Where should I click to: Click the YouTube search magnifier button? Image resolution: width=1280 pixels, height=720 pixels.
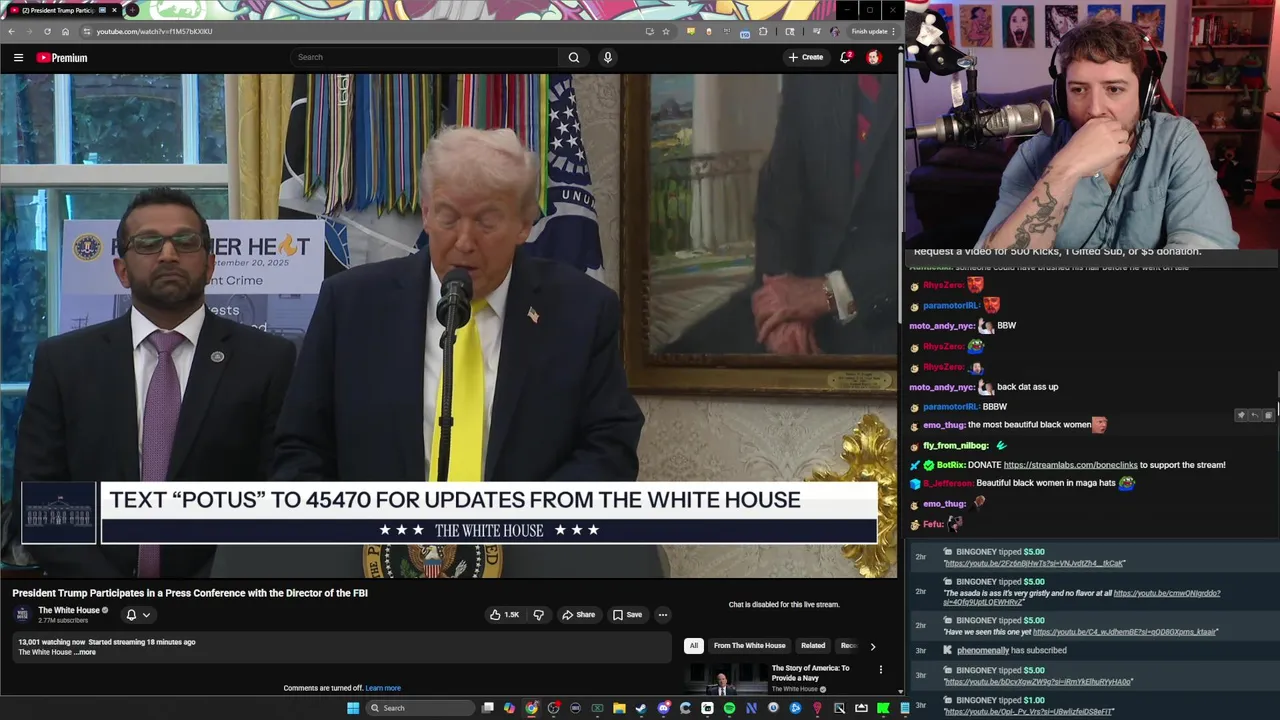(574, 57)
